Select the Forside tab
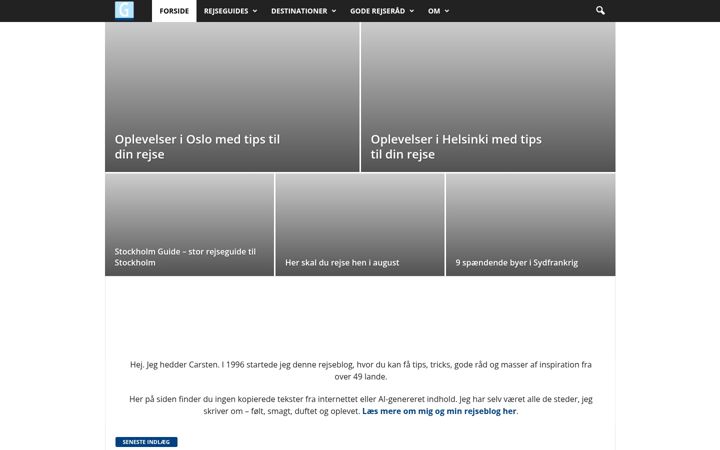Viewport: 720px width, 450px height. point(174,11)
